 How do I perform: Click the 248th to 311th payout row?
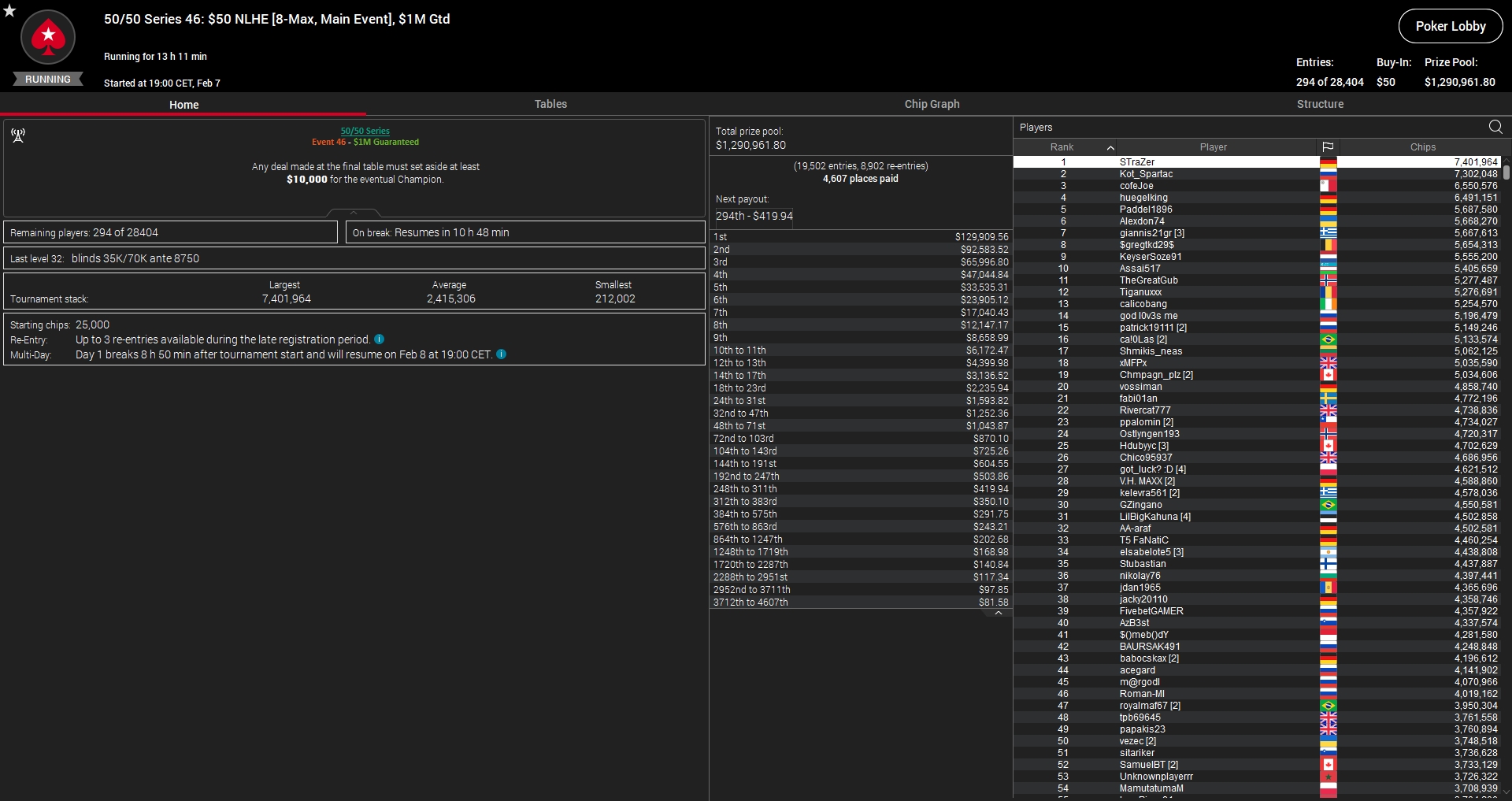(861, 489)
